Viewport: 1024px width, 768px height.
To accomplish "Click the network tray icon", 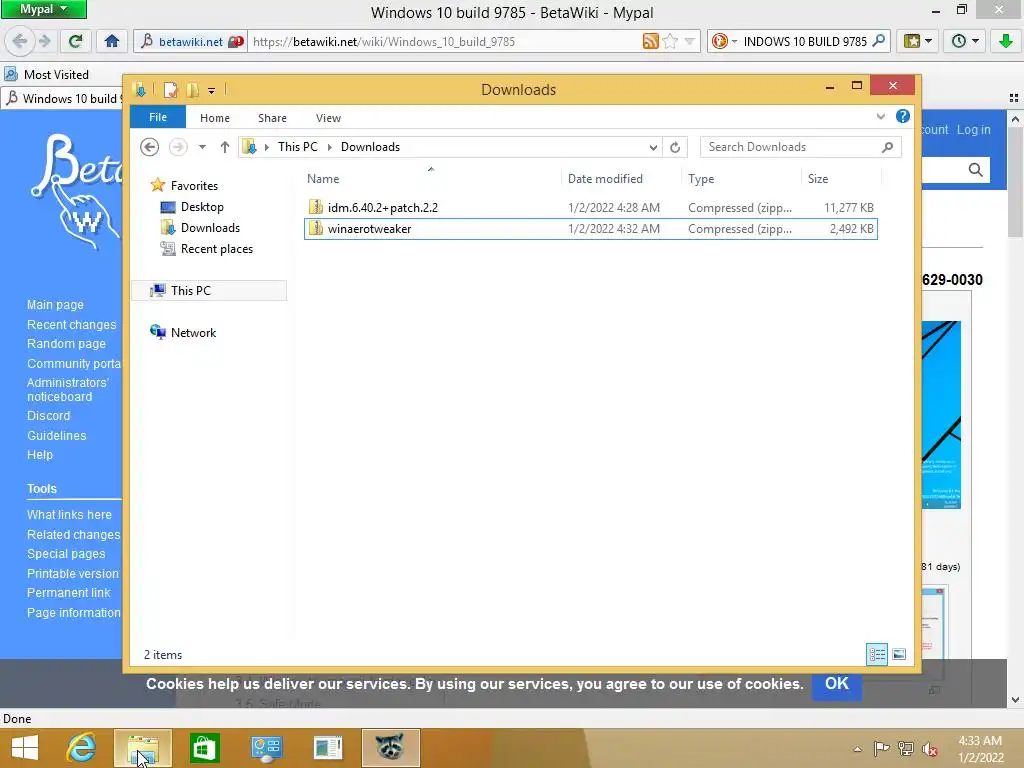I will (x=905, y=749).
